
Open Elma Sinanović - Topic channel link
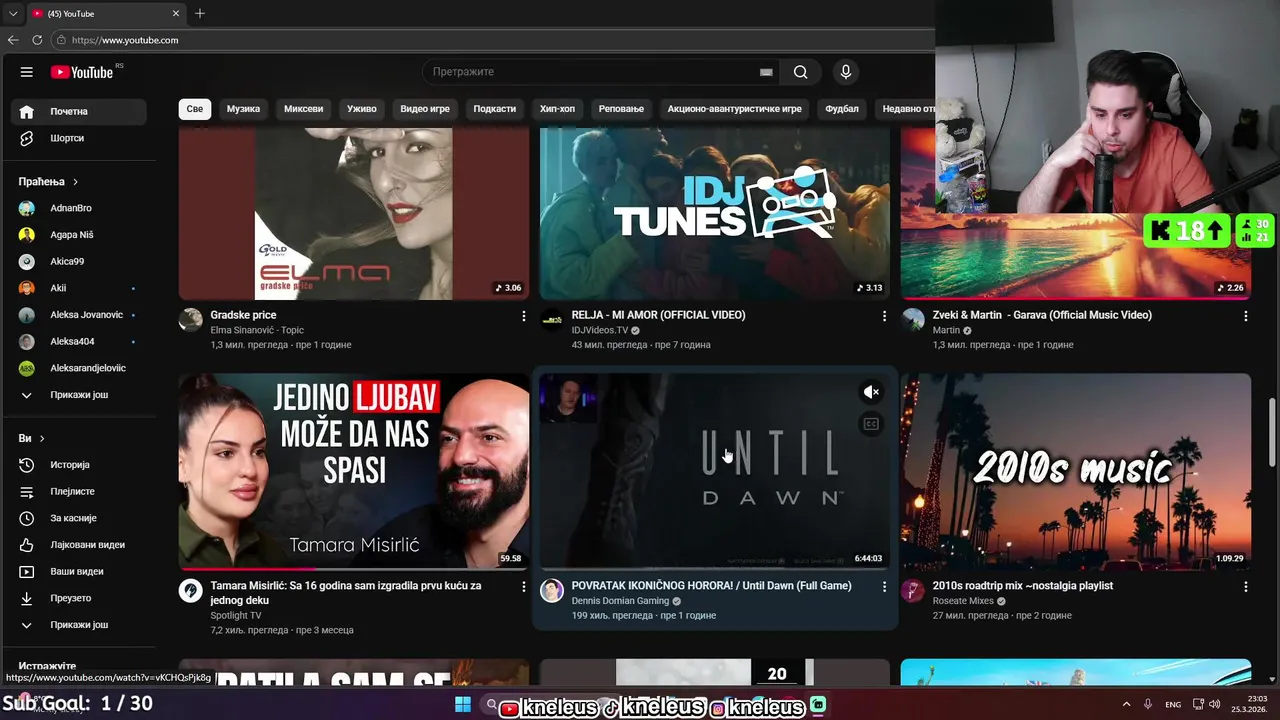tap(257, 330)
